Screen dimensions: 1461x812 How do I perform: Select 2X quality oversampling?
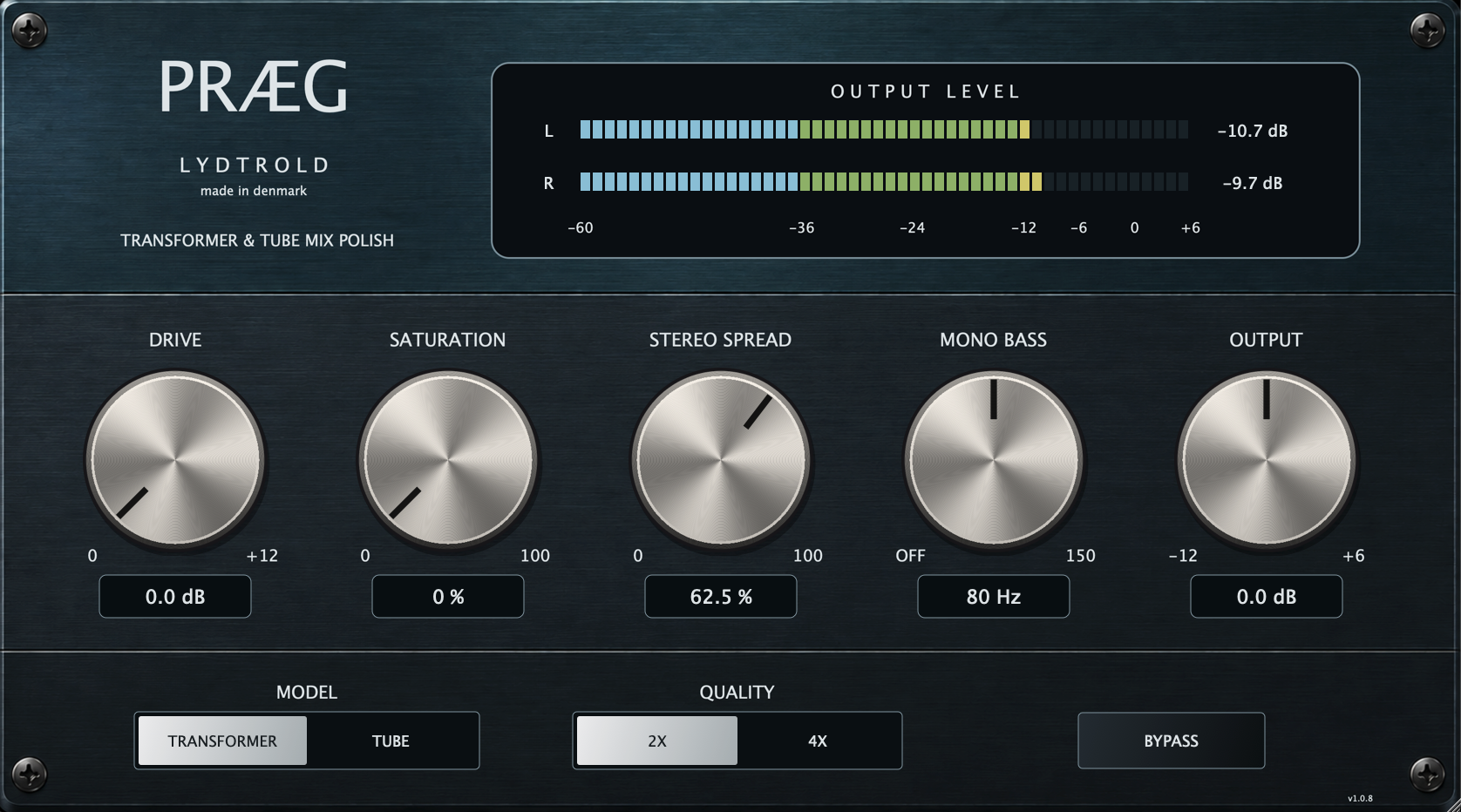click(x=657, y=741)
